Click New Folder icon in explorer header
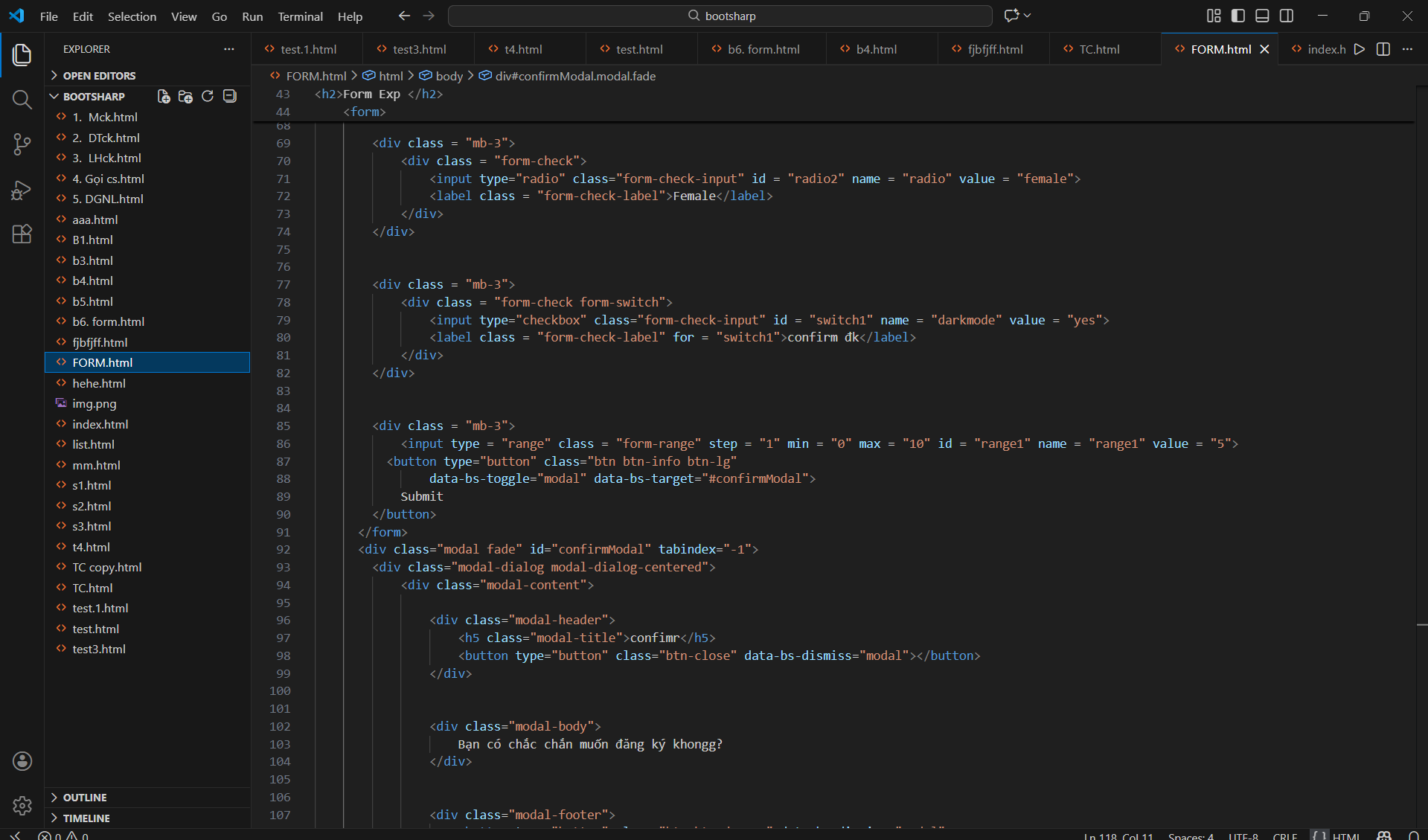The image size is (1428, 840). click(x=185, y=97)
